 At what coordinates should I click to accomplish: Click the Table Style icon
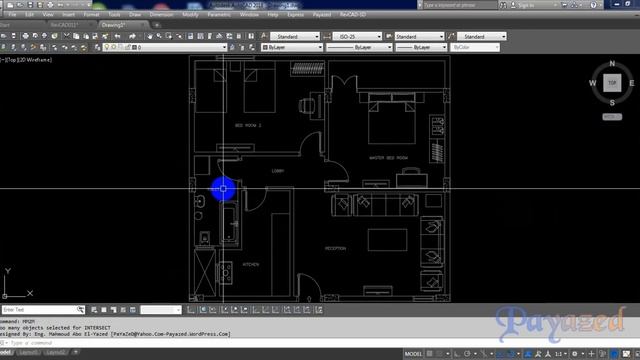[x=389, y=36]
